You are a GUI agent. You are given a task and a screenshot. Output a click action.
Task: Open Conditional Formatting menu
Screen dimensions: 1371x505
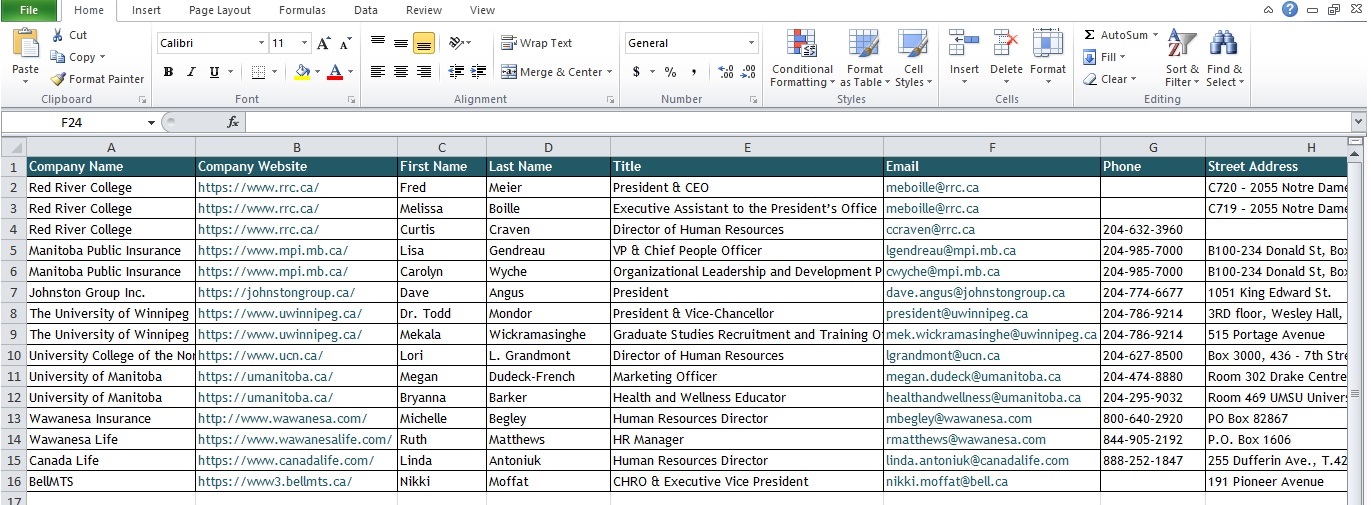802,59
